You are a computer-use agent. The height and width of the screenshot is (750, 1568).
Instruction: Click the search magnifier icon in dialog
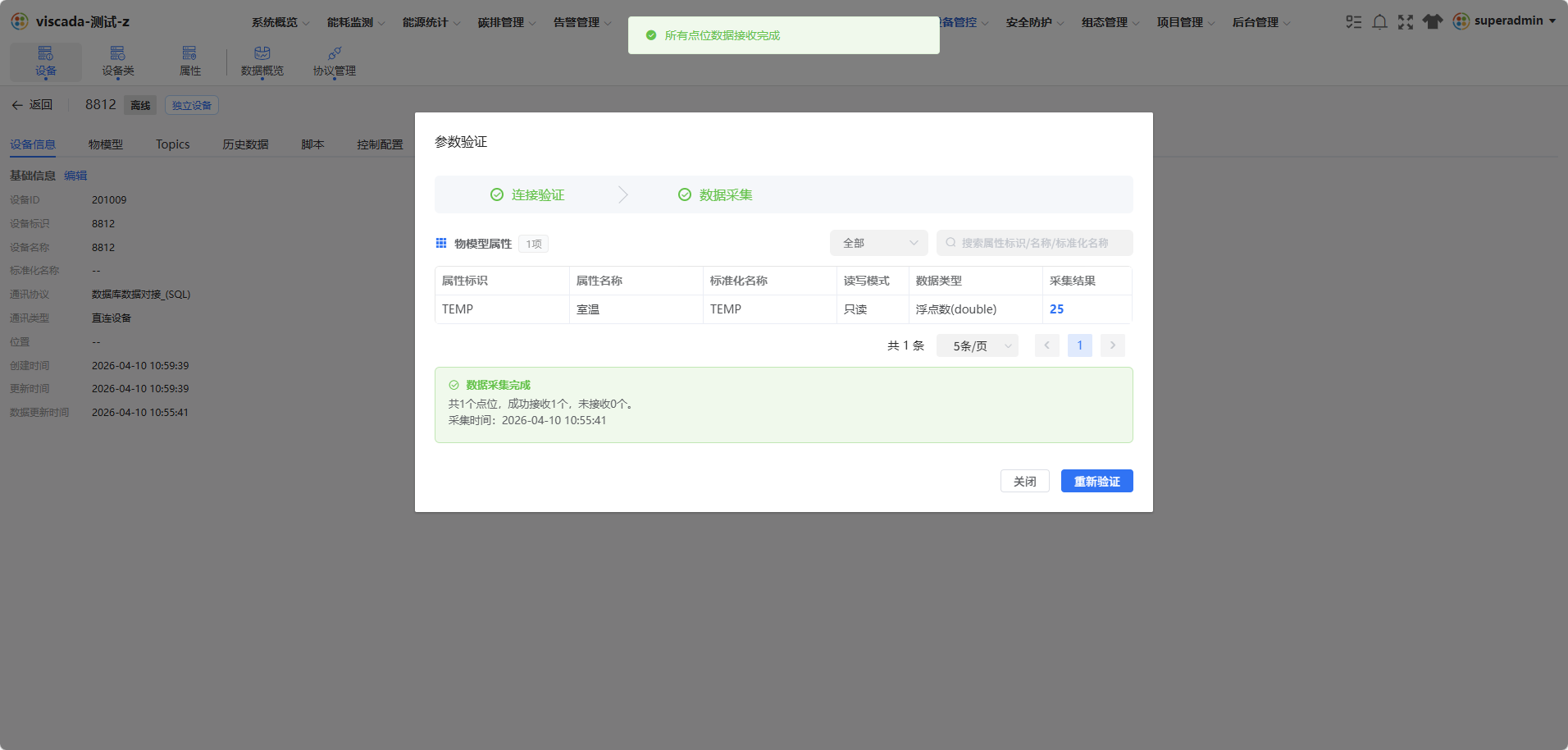click(950, 243)
